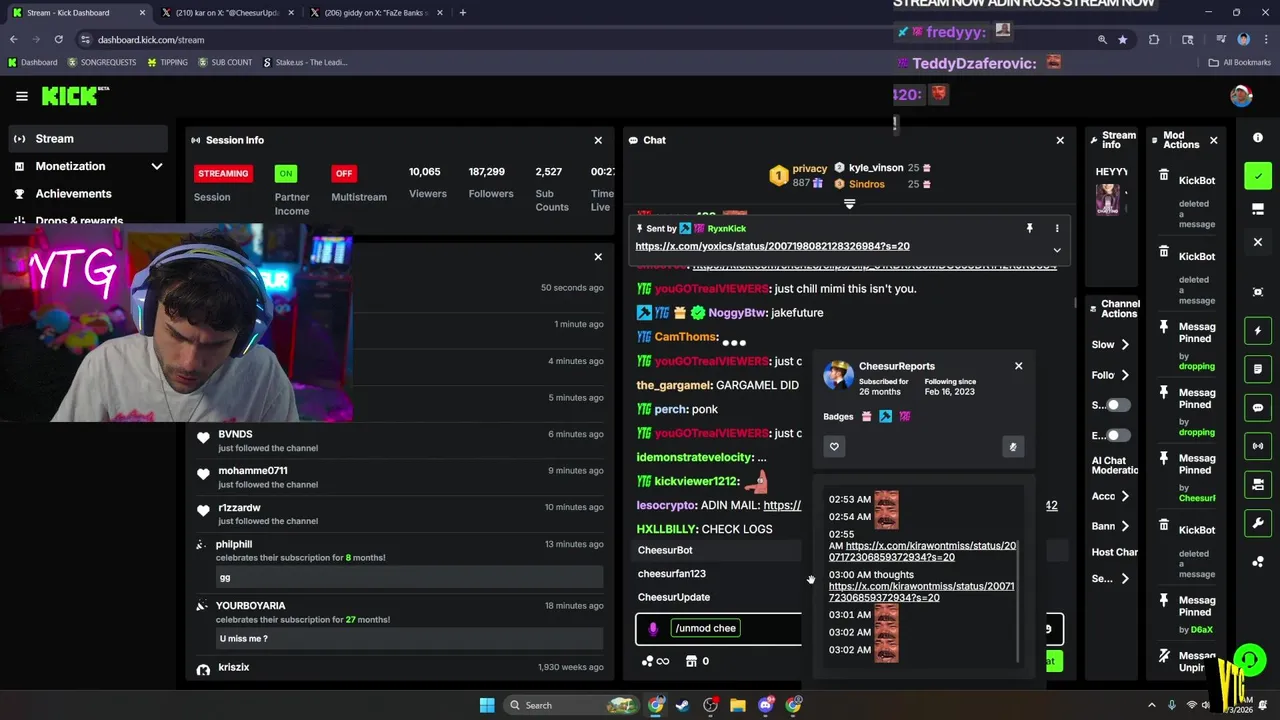Viewport: 1280px width, 720px height.
Task: Click the broadcast signal sidebar icon
Action: (x=1258, y=446)
